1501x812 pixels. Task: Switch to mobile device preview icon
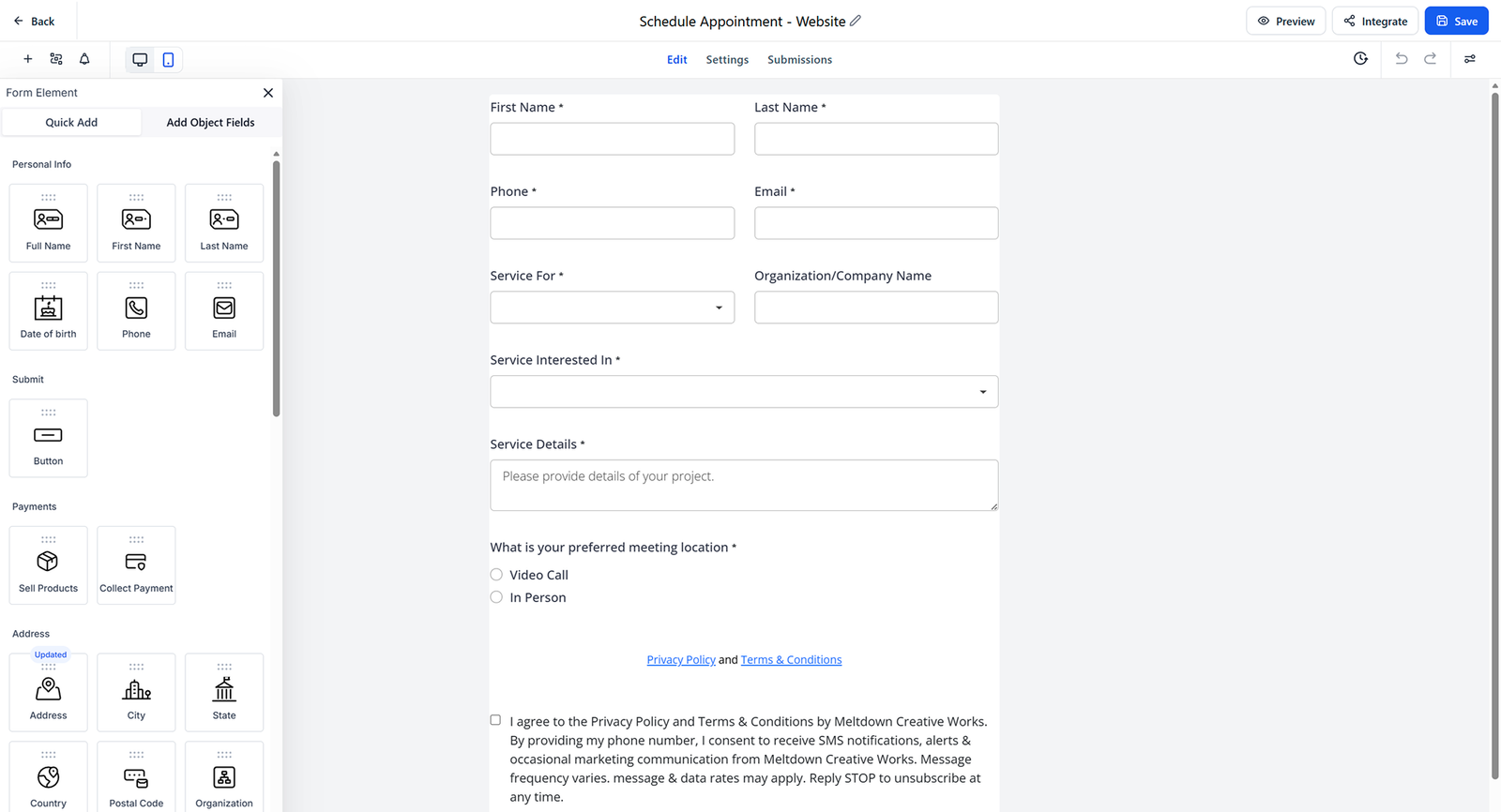[168, 60]
